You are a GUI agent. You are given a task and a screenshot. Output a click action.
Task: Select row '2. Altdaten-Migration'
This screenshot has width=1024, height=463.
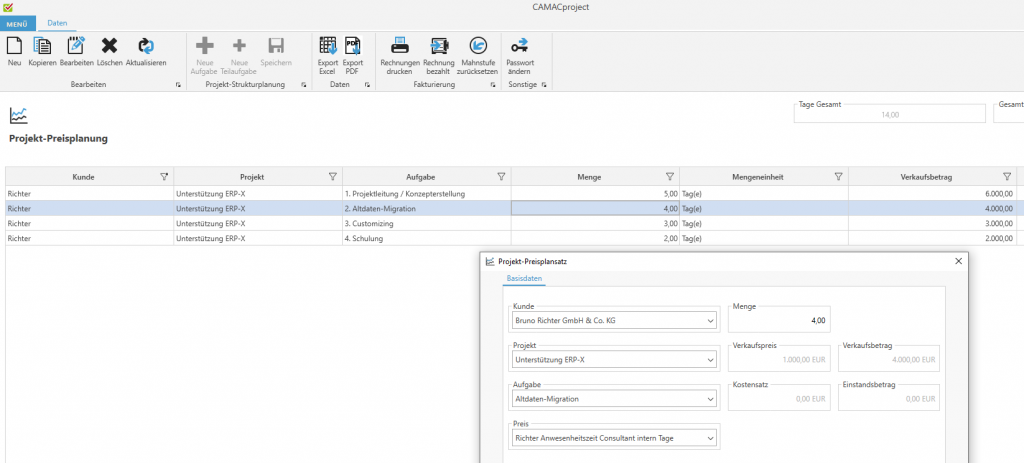click(x=511, y=208)
